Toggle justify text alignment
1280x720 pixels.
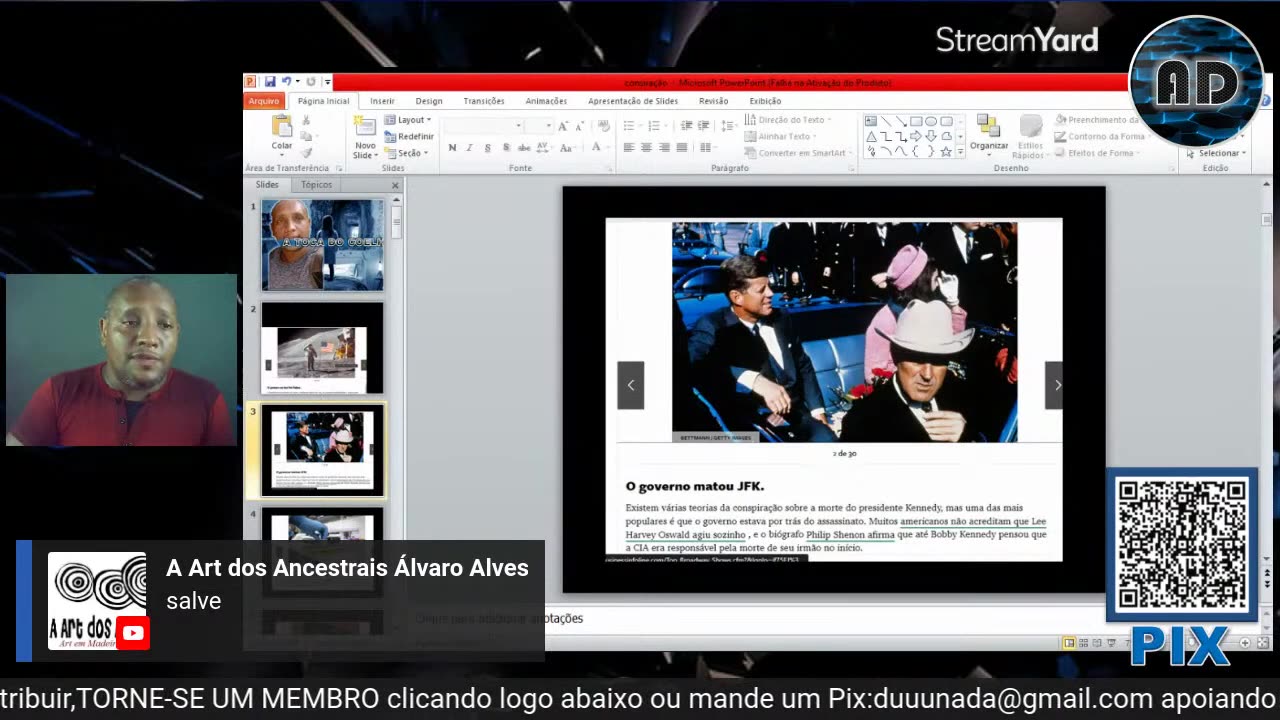point(682,148)
